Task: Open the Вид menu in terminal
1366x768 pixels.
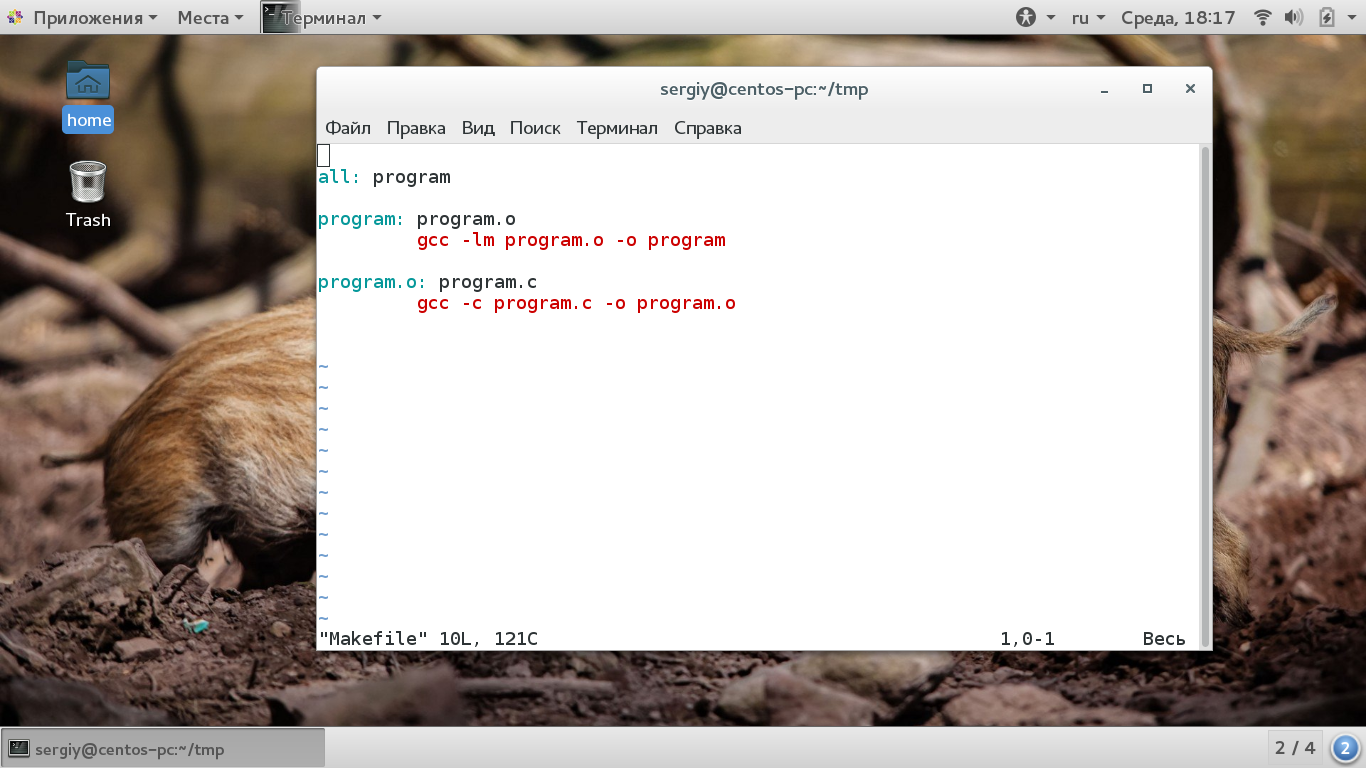Action: (478, 128)
